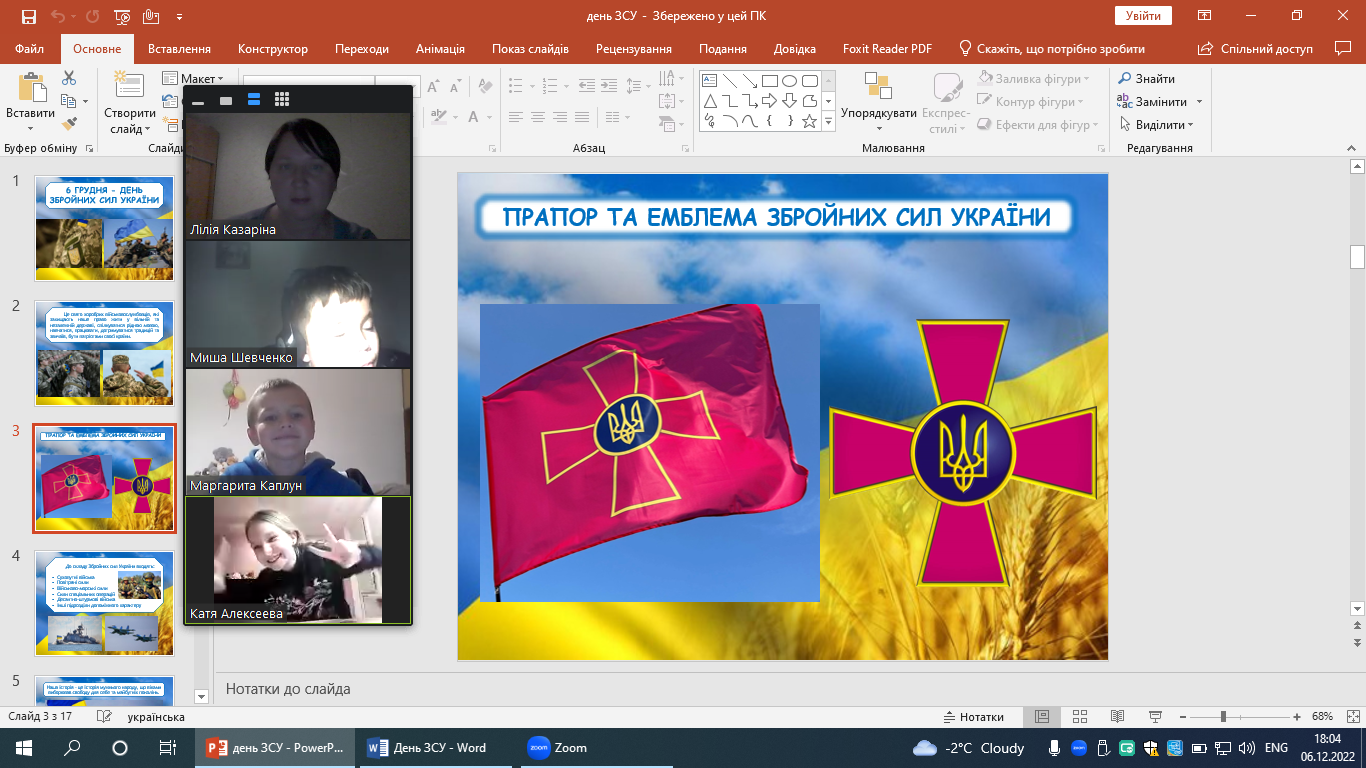Screen dimensions: 1366x768
Task: Toggle normal view button in status bar
Action: 1041,717
